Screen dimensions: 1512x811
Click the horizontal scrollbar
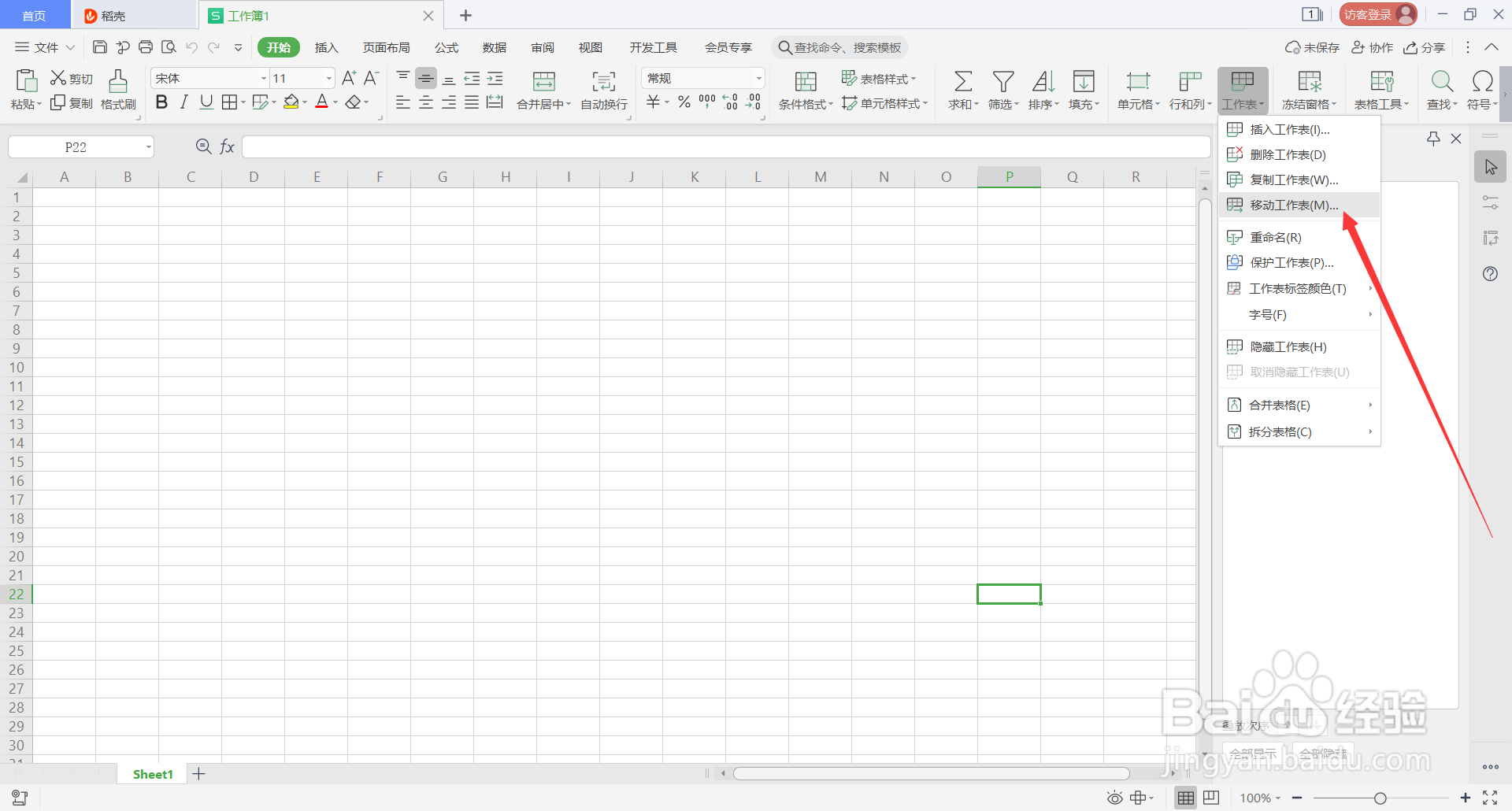(x=931, y=773)
